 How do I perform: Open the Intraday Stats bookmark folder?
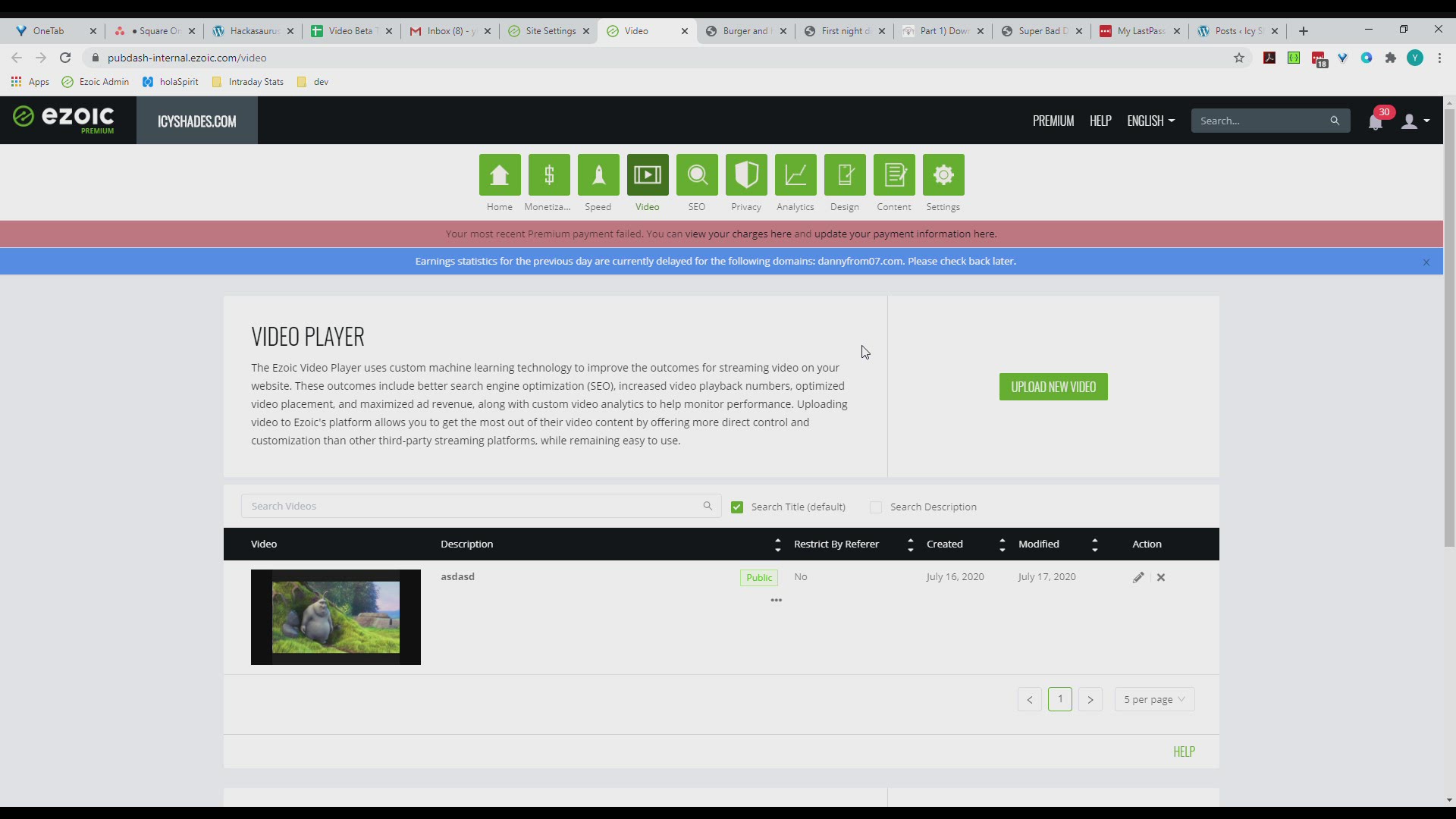pyautogui.click(x=248, y=82)
